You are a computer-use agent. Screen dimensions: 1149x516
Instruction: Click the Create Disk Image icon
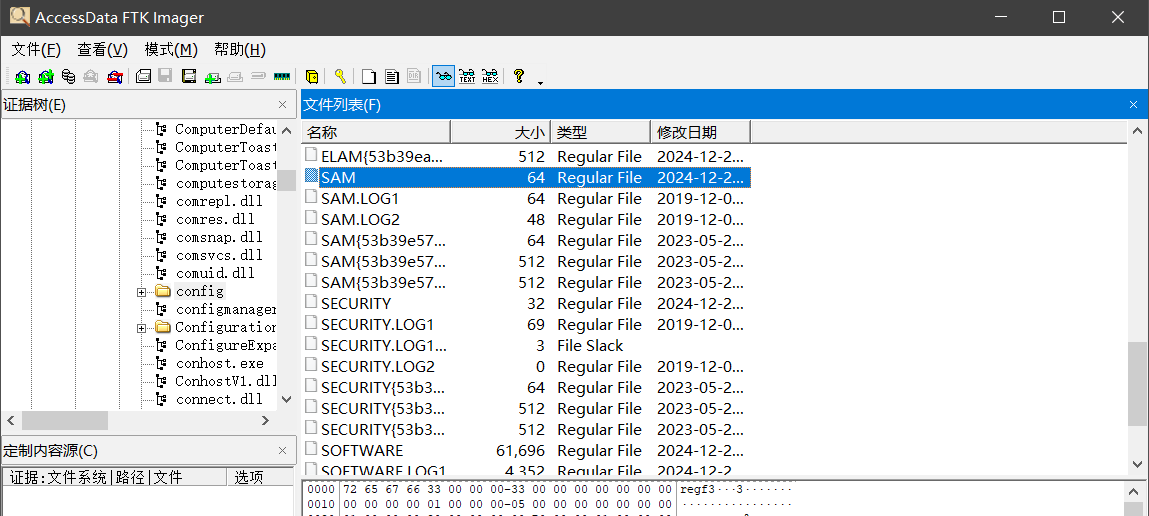pyautogui.click(x=144, y=76)
